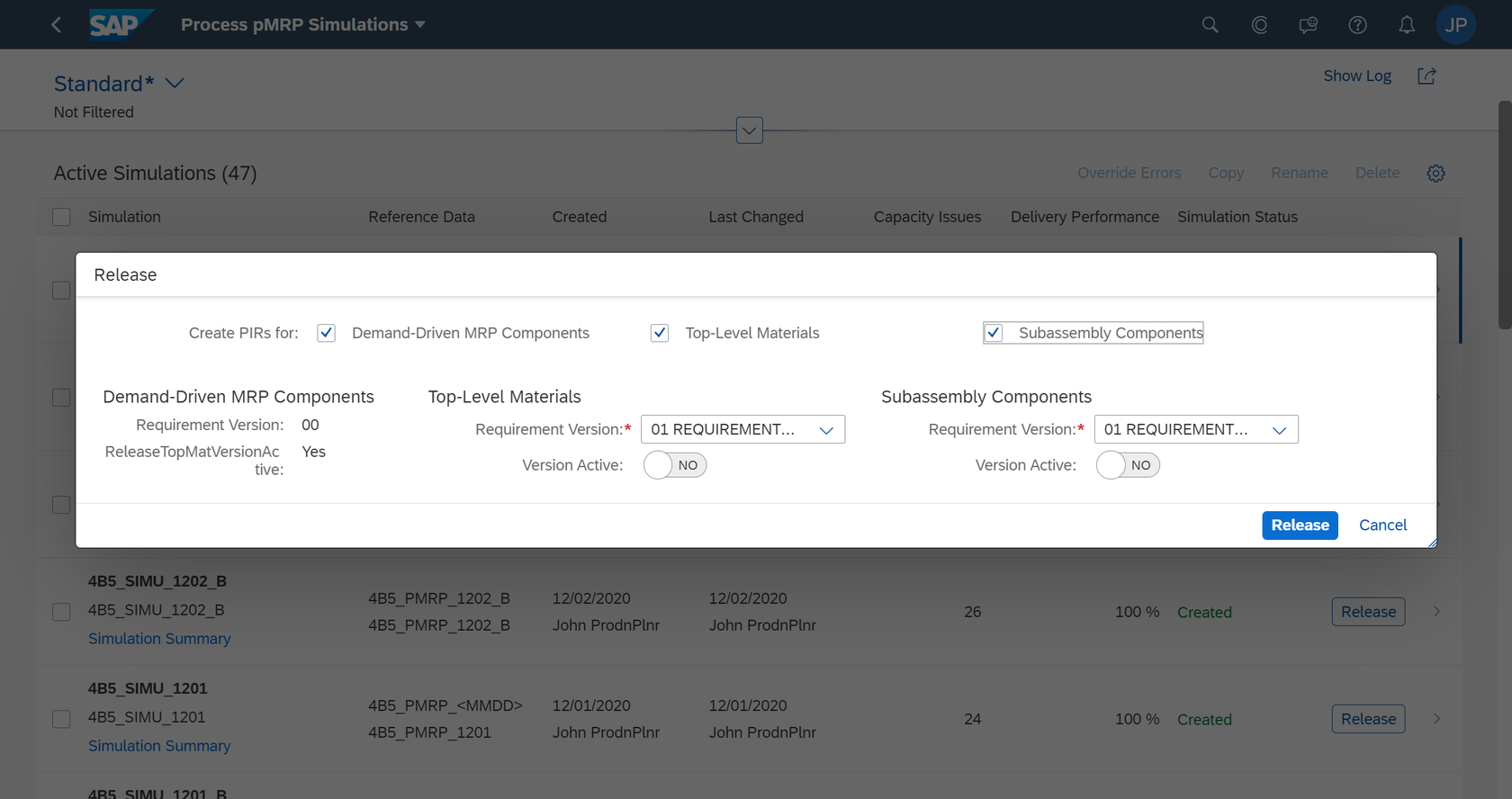The width and height of the screenshot is (1512, 799).
Task: Open the CoPilot circular icon
Action: pos(1260,25)
